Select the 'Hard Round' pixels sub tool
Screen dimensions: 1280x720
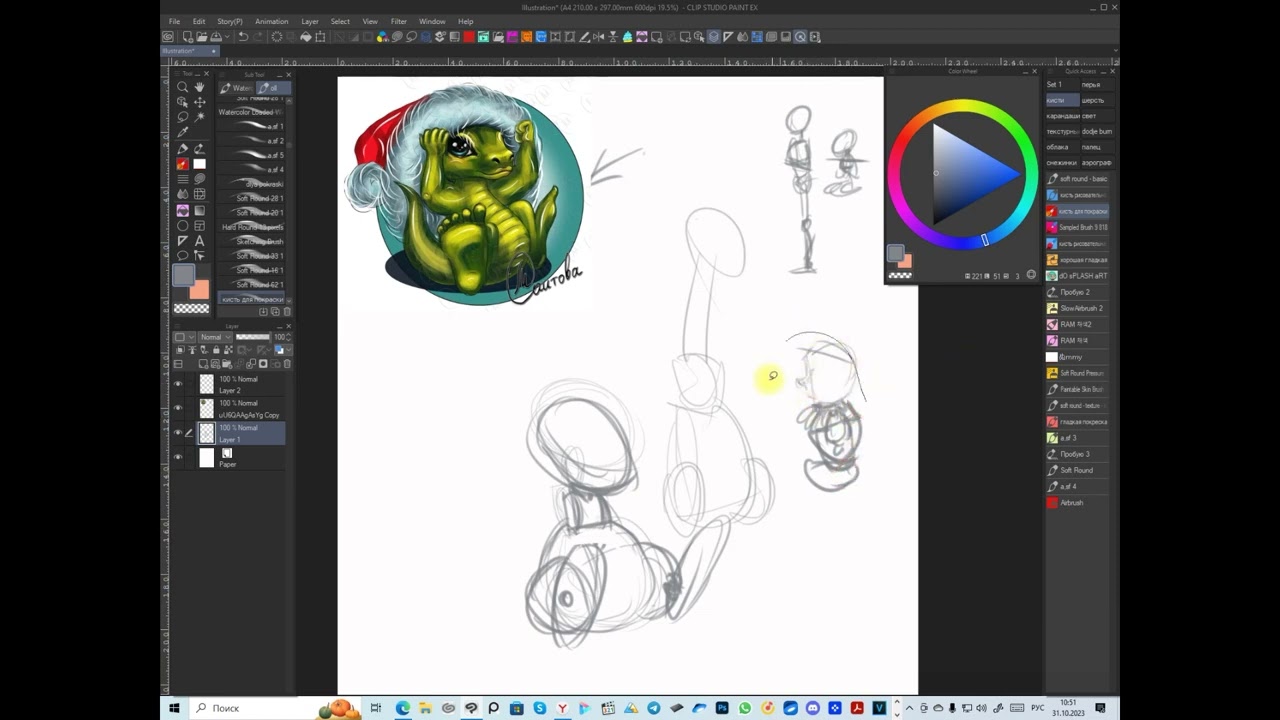(252, 227)
